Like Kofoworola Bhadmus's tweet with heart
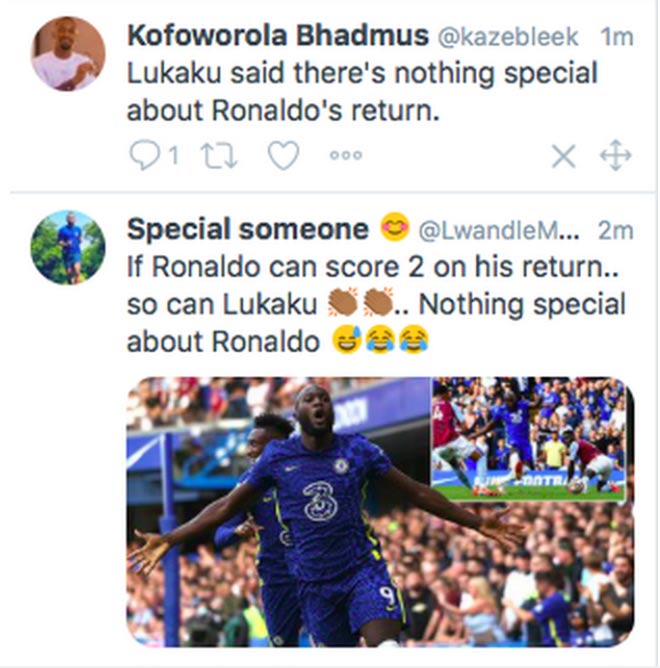Viewport: 660px width, 668px height. tap(283, 155)
